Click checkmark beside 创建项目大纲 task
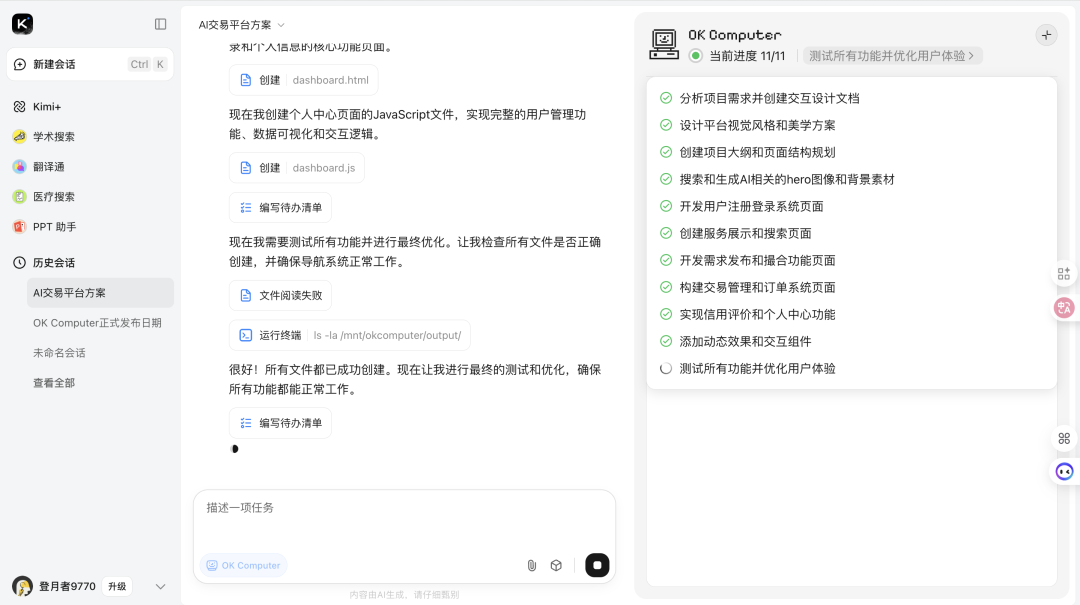Viewport: 1080px width, 605px height. 665,152
